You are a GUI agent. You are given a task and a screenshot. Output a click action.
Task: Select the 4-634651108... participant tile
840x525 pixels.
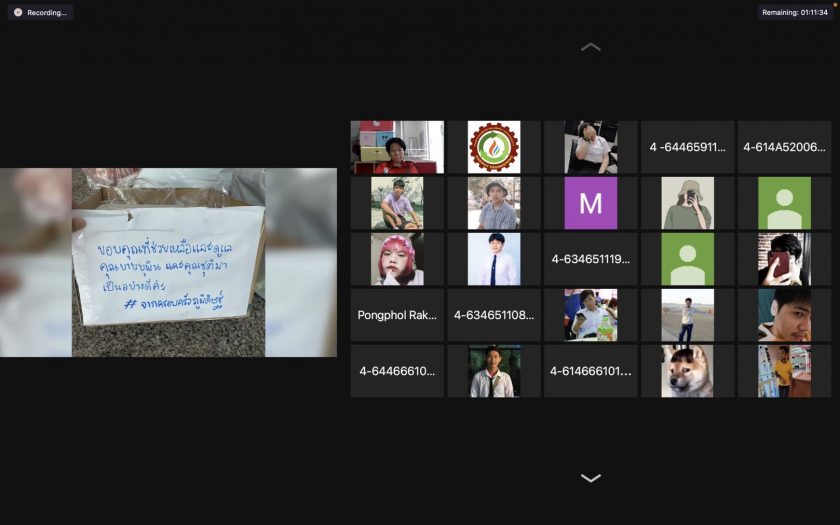[494, 315]
